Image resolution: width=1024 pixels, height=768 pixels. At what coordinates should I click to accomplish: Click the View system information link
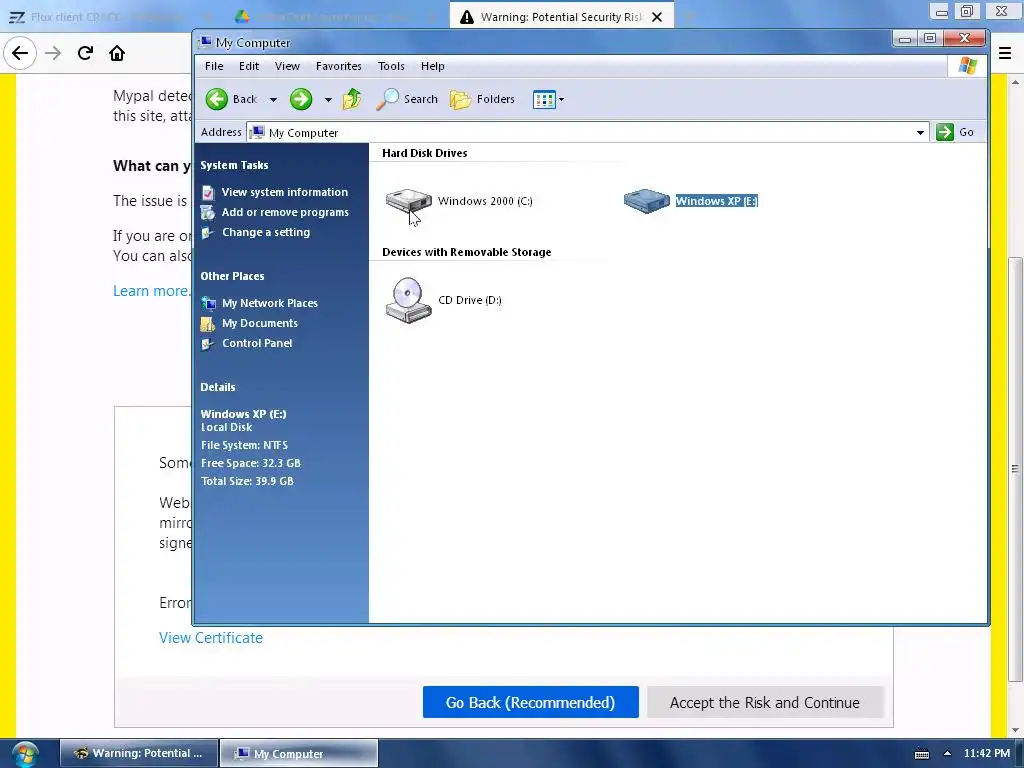(x=285, y=192)
